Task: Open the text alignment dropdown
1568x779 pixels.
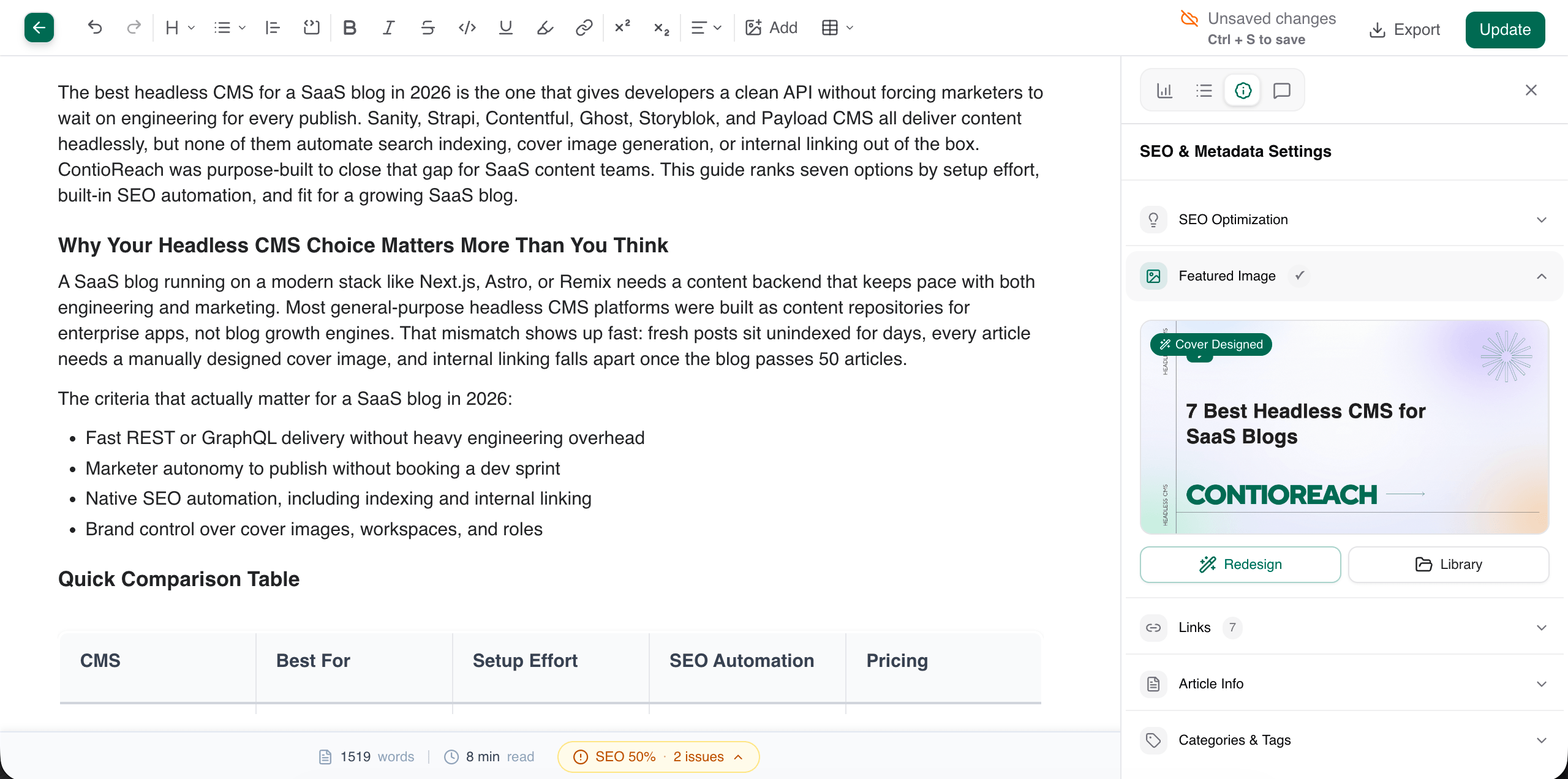Action: [706, 28]
